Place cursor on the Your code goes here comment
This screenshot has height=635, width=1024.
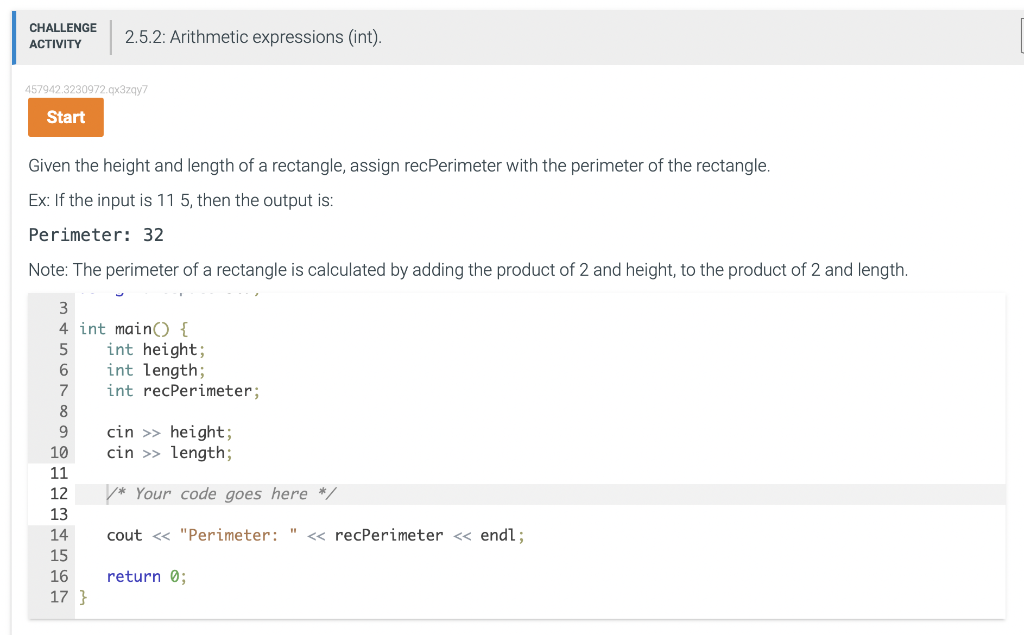[x=222, y=493]
